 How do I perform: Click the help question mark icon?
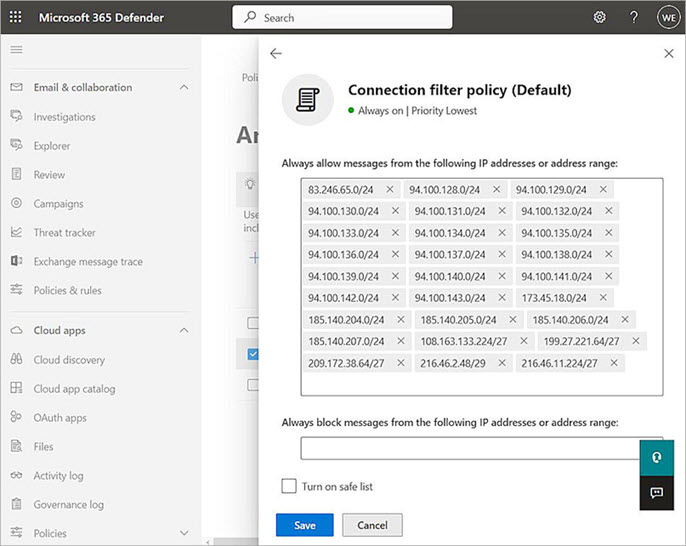(633, 17)
